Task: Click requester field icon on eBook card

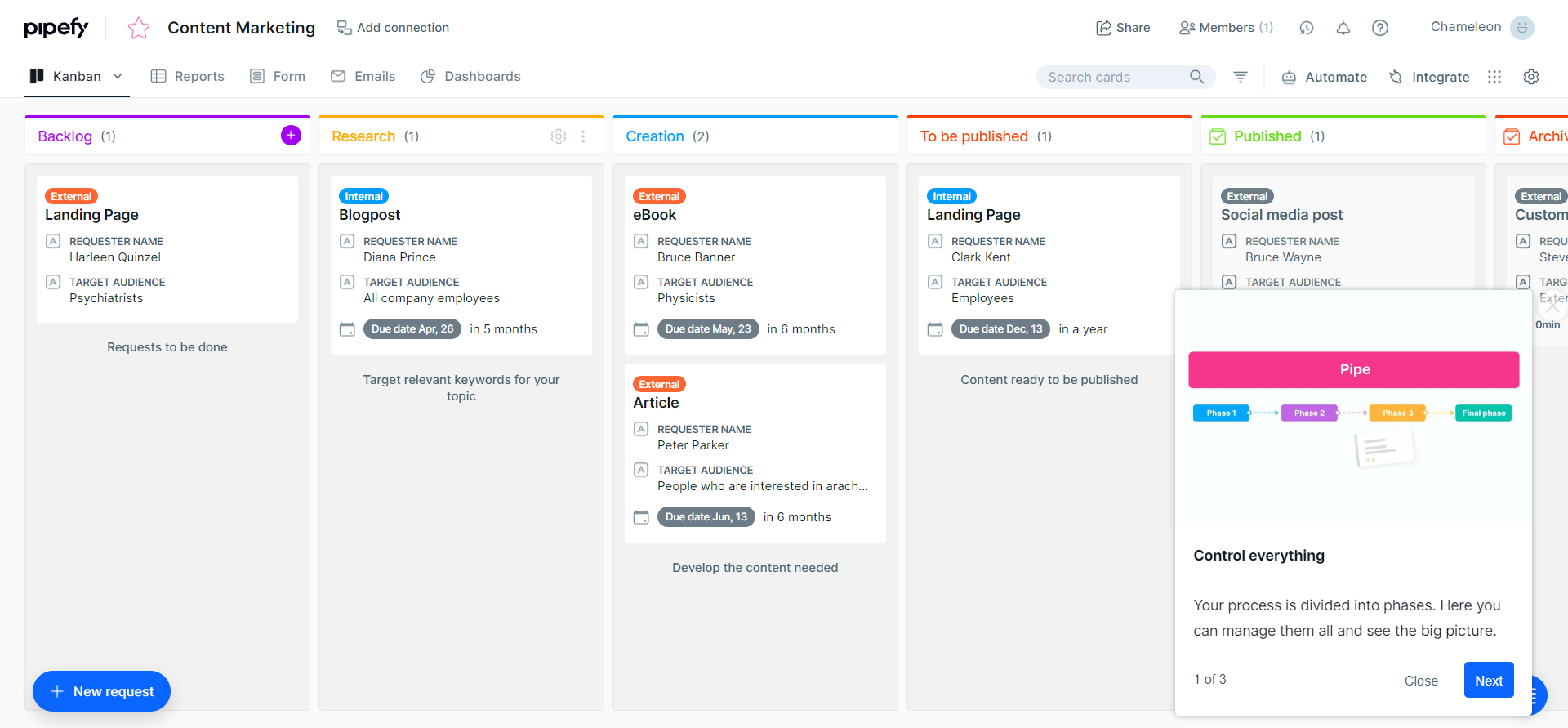Action: click(x=641, y=241)
